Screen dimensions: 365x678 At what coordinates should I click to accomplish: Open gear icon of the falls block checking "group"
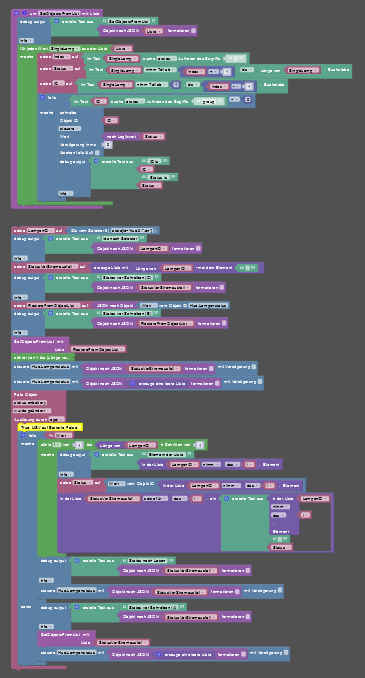tap(42, 97)
